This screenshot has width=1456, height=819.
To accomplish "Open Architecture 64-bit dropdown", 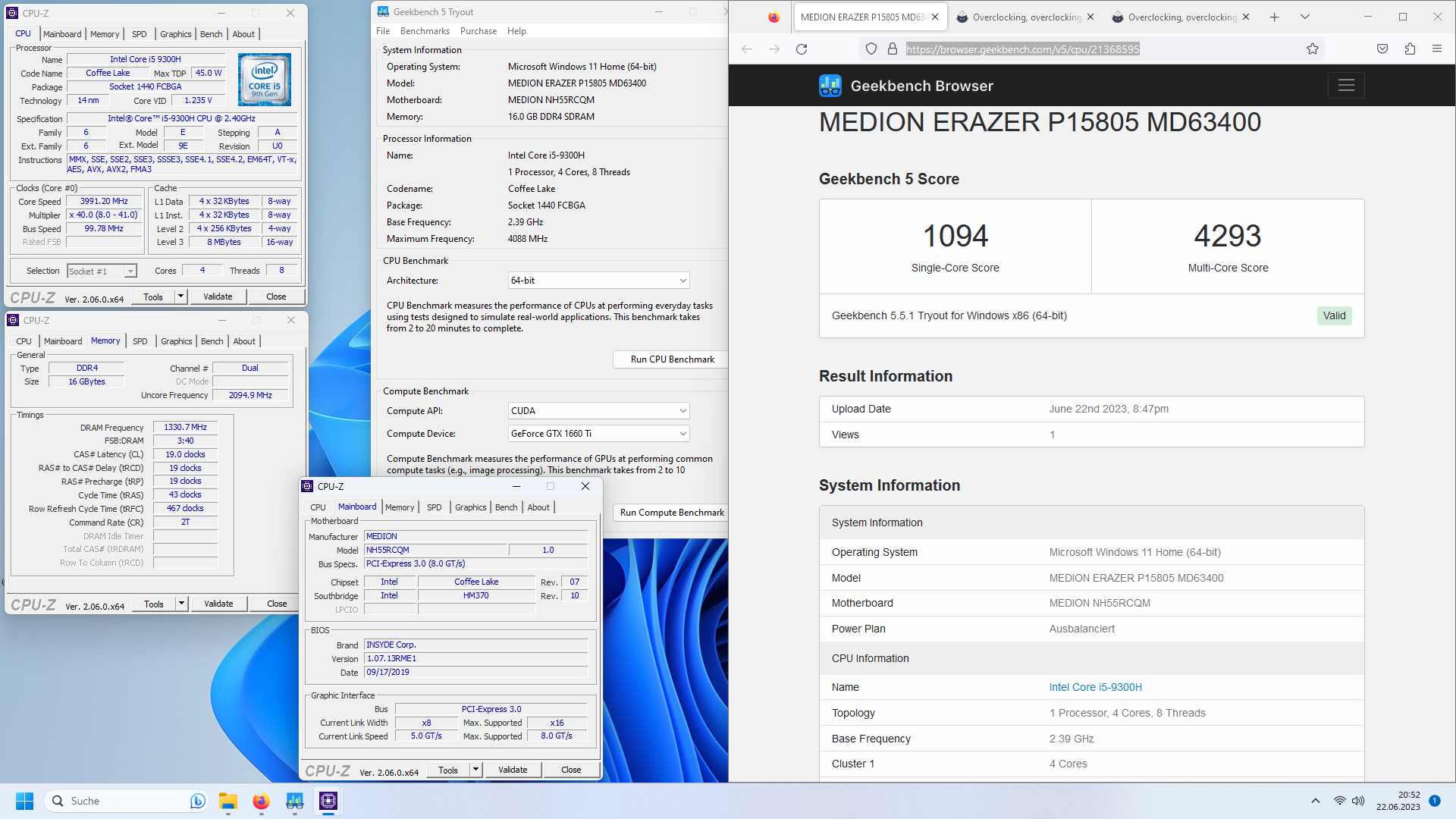I will pos(598,281).
